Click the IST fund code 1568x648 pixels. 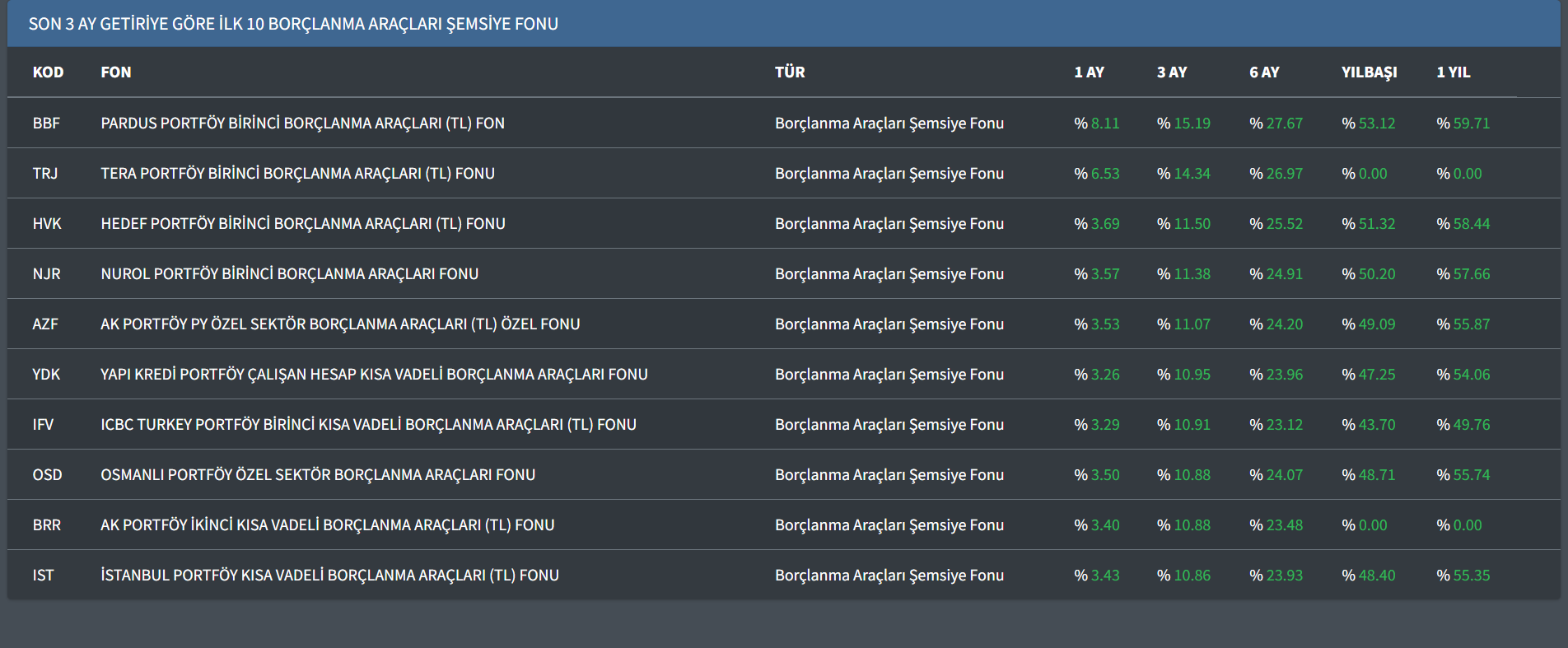tap(43, 576)
